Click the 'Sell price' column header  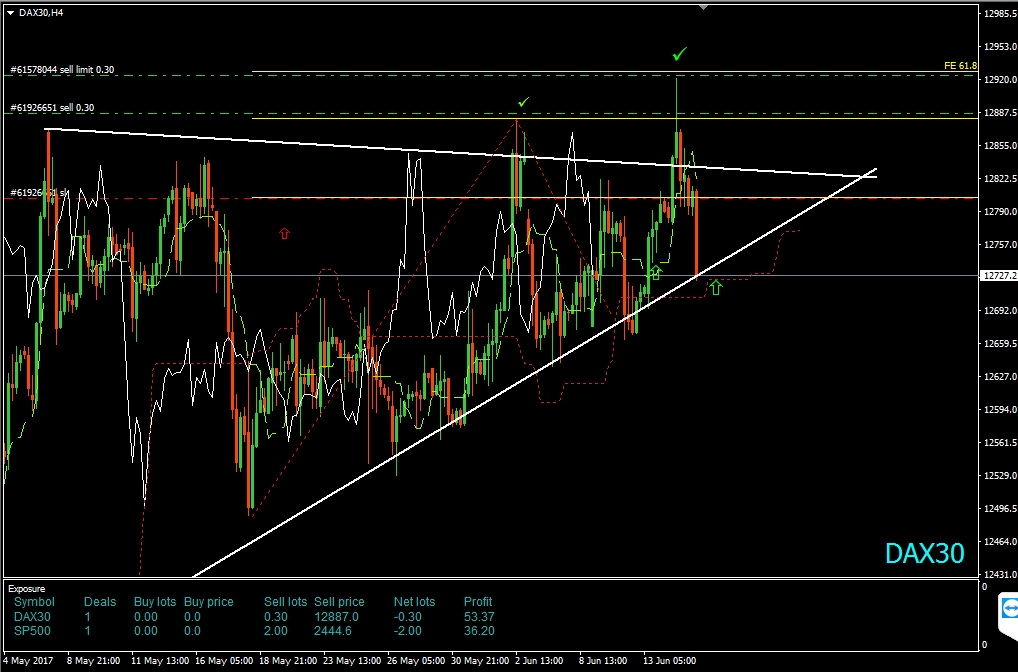tap(339, 602)
